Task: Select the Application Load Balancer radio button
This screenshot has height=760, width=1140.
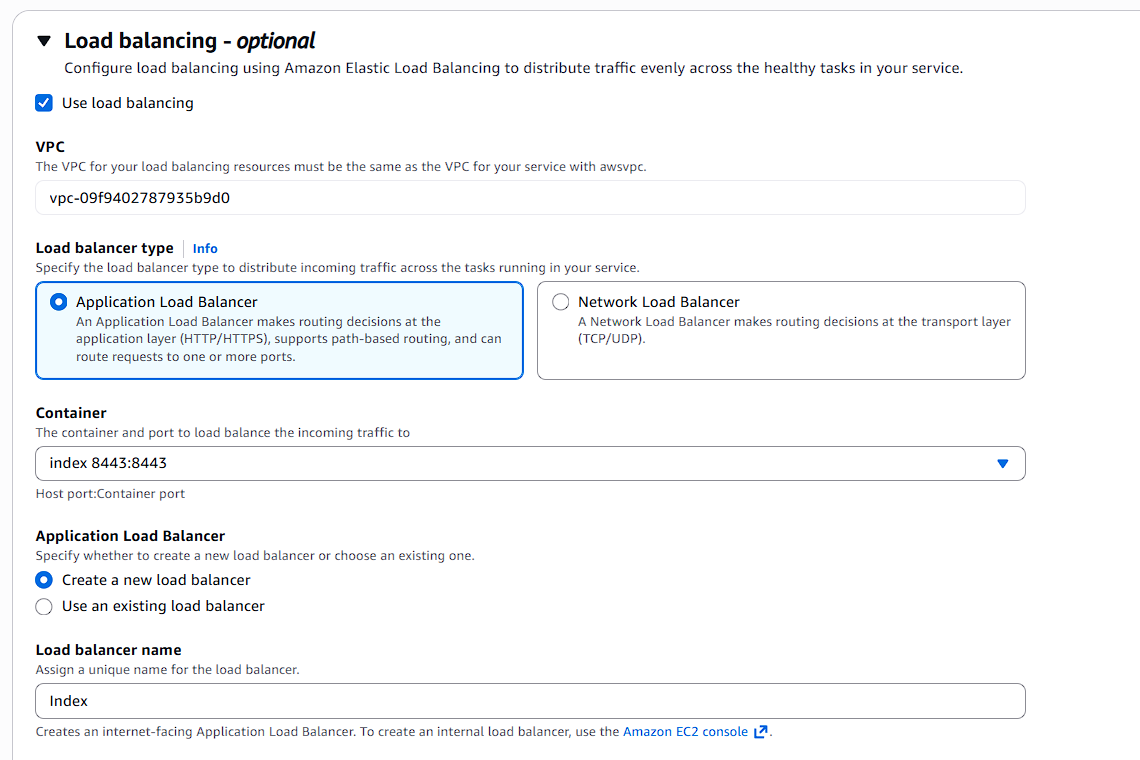Action: point(59,302)
